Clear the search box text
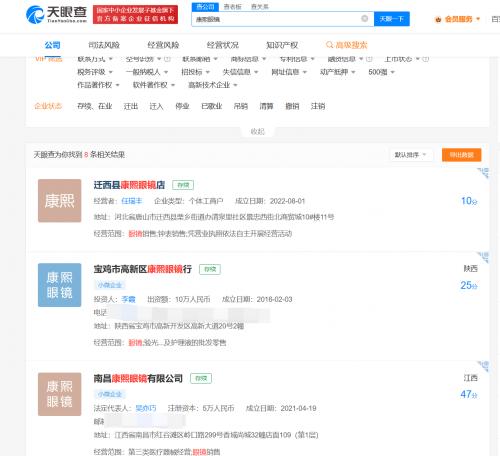The image size is (500, 456). pos(365,19)
